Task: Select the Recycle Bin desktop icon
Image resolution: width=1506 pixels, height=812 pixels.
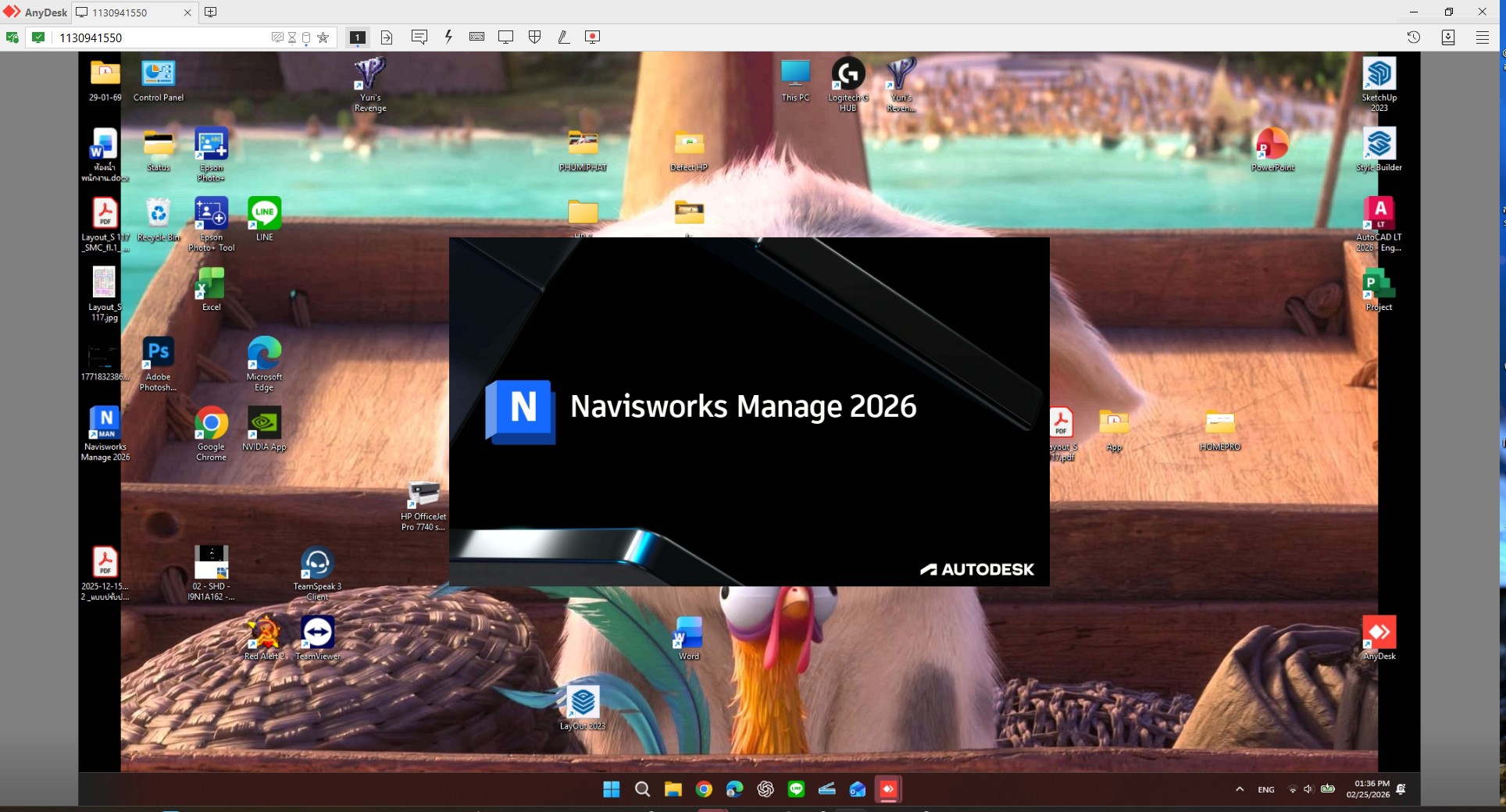Action: tap(159, 219)
